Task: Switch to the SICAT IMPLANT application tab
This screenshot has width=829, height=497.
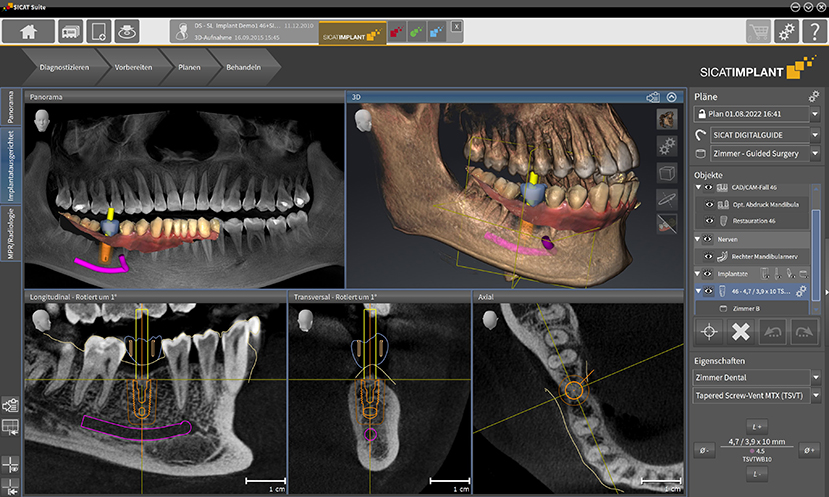Action: click(352, 34)
